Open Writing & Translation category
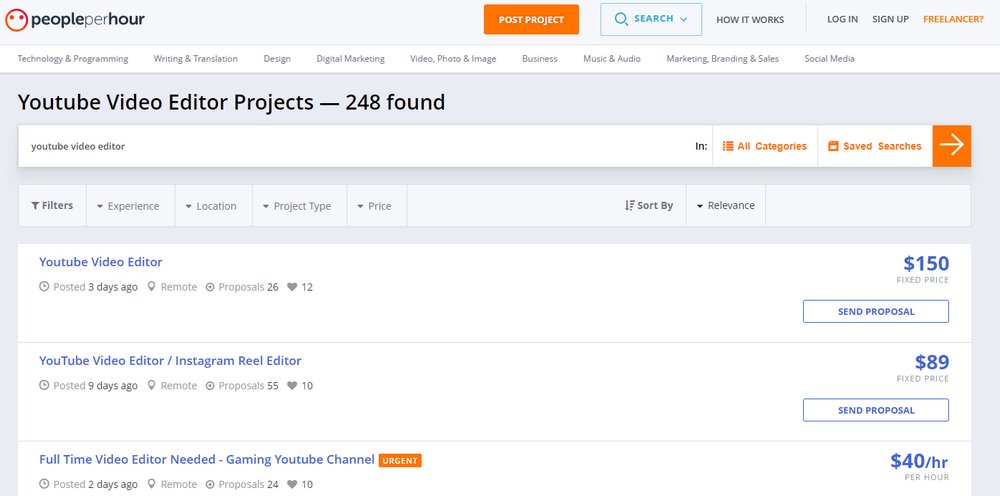This screenshot has height=496, width=1000. (x=195, y=59)
